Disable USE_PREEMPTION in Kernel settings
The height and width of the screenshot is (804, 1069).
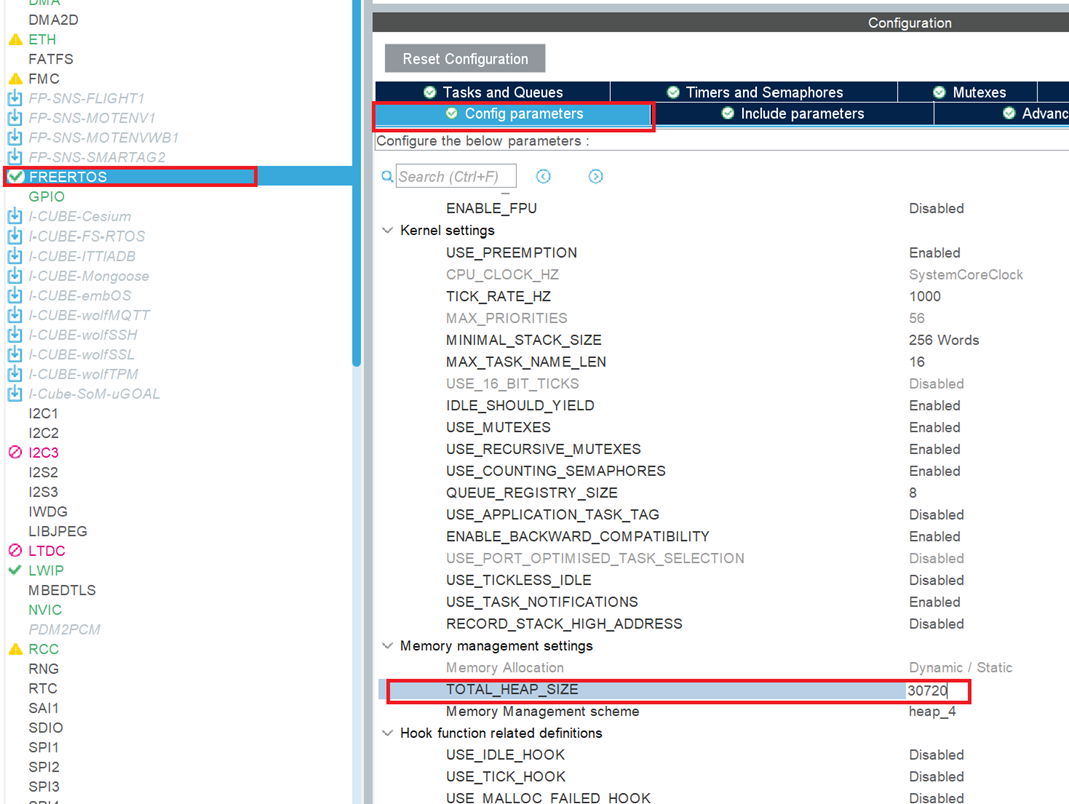pyautogui.click(x=935, y=252)
